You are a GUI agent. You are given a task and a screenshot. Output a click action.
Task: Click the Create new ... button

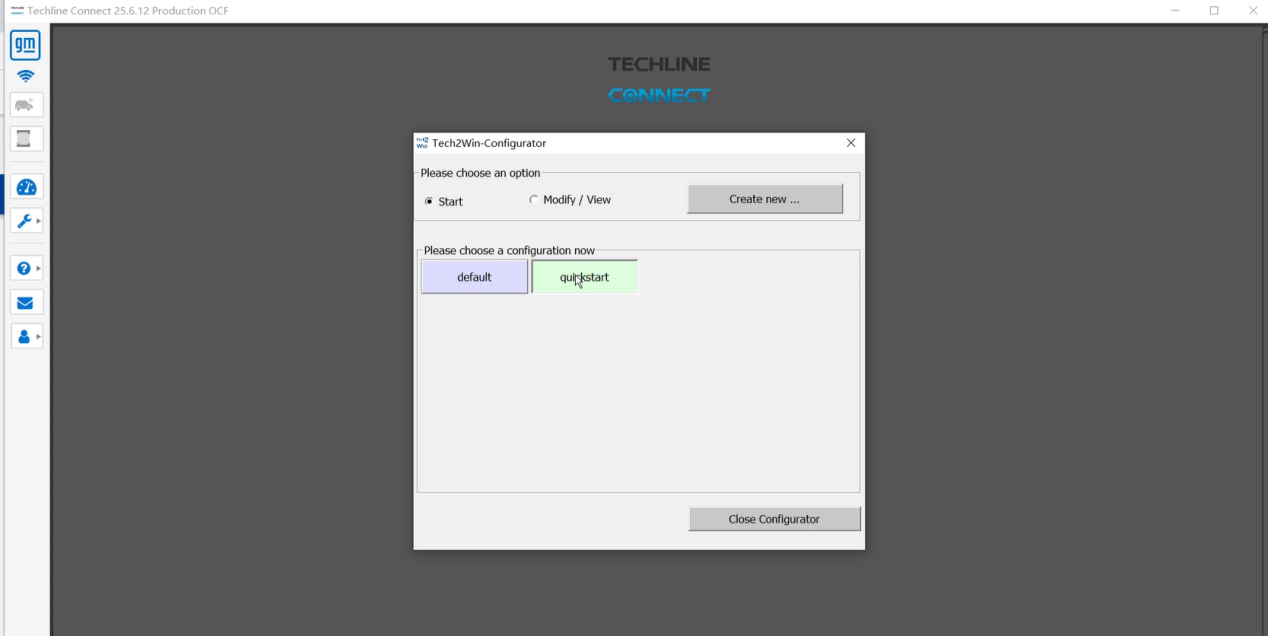point(764,199)
